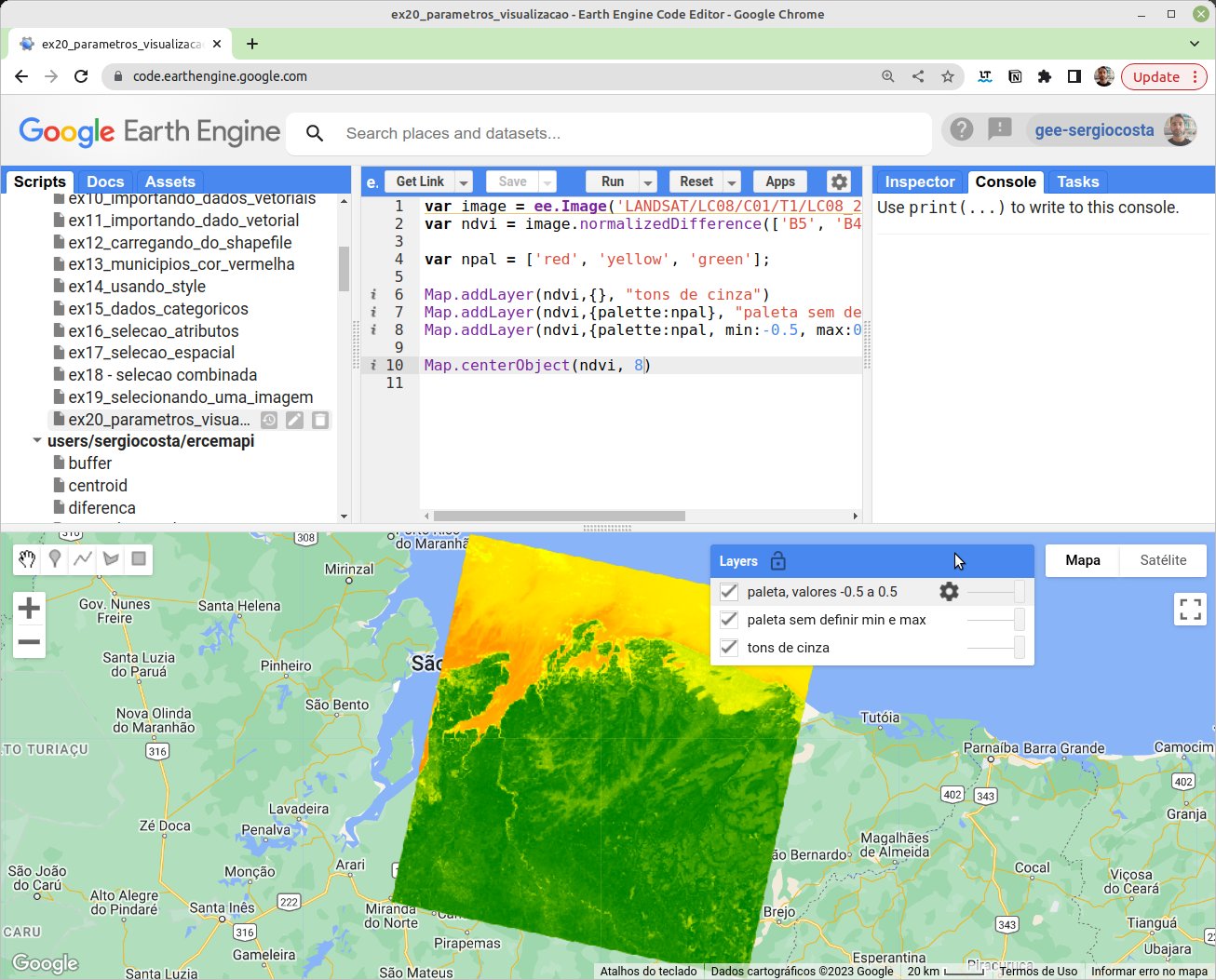This screenshot has height=980, width=1216.
Task: Reload the browser page
Action: point(81,76)
